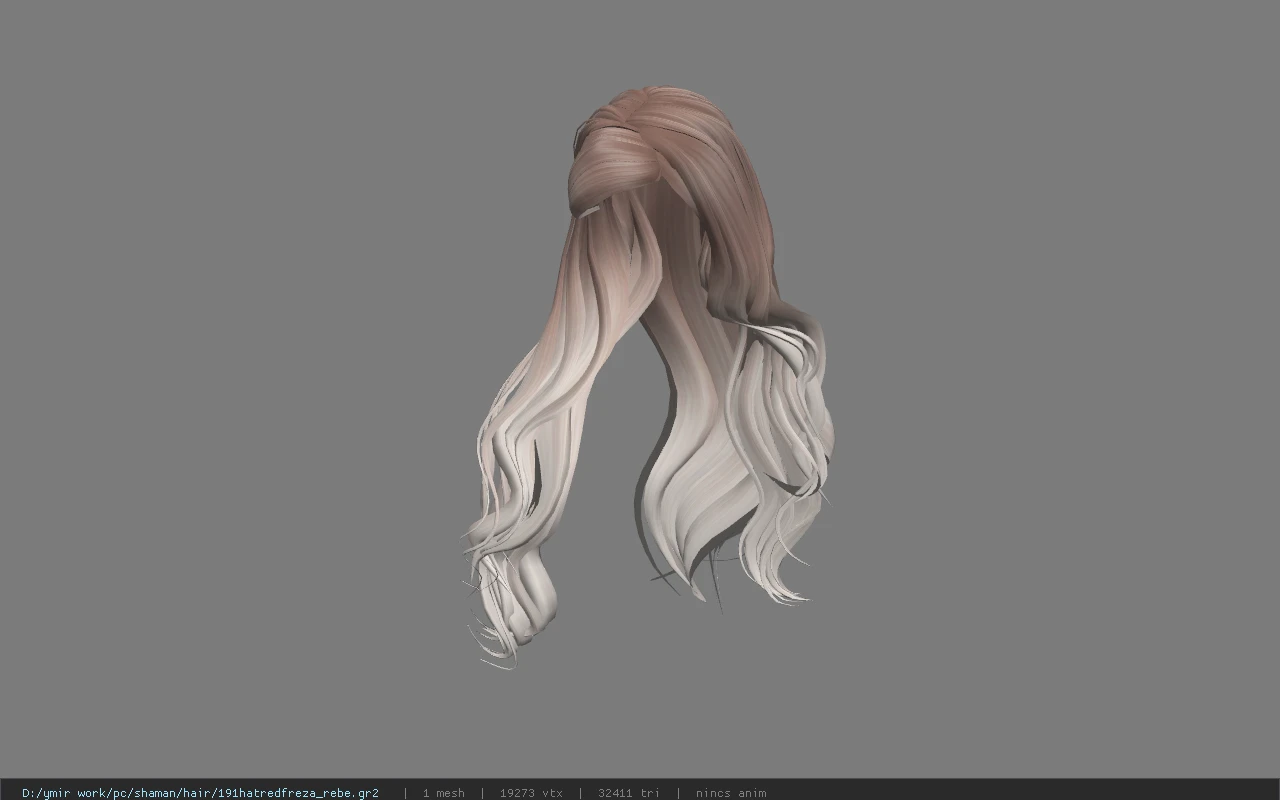
Task: Click the '1 mesh' status entry
Action: (443, 793)
